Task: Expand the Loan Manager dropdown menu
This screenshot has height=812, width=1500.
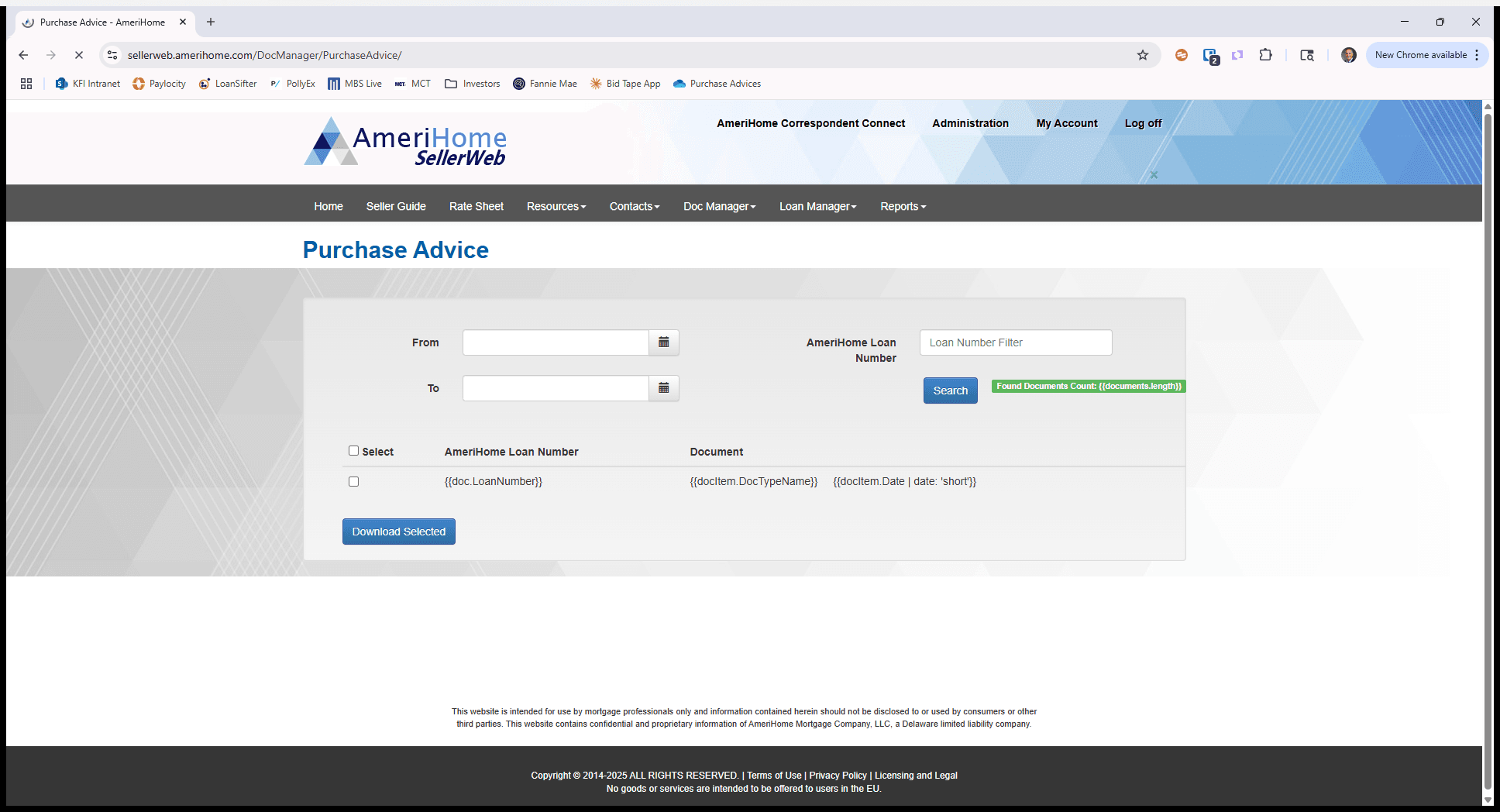Action: (817, 206)
